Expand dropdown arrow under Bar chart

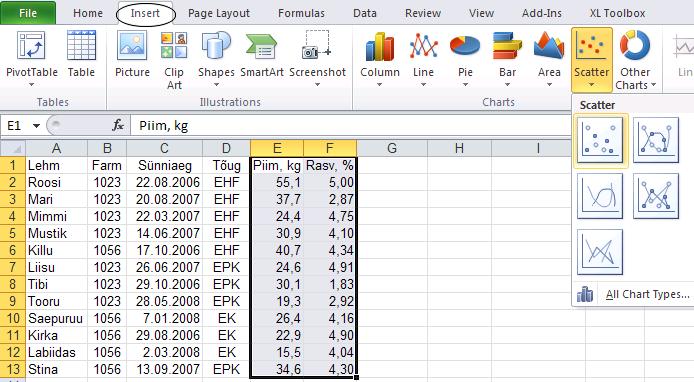[507, 85]
